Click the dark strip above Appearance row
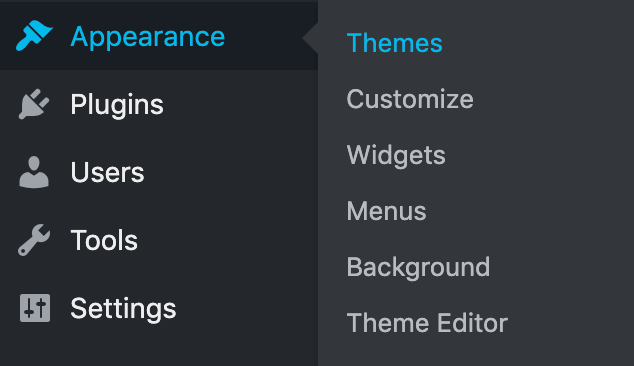 point(158,1)
